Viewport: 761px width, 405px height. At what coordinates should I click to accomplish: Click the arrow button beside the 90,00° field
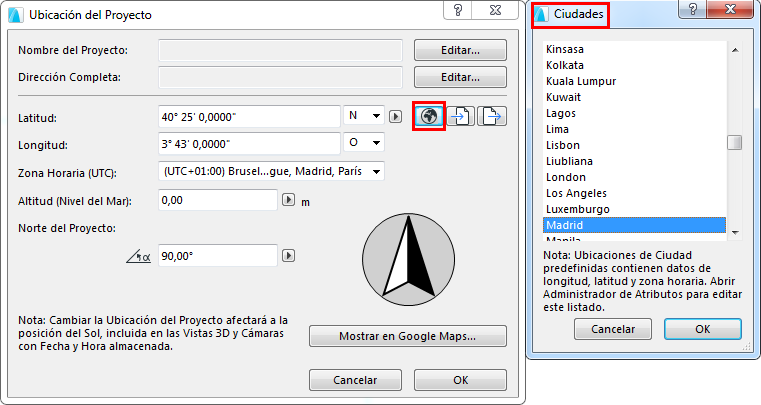coord(288,255)
